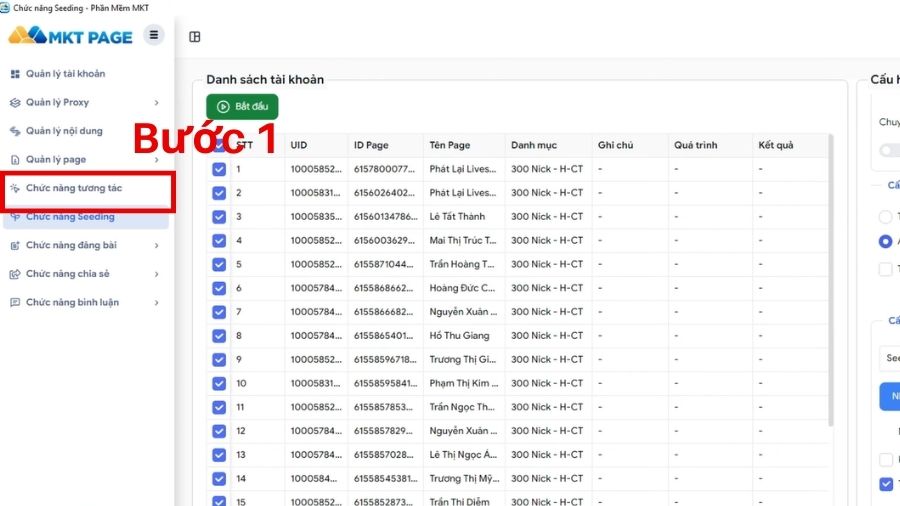Image resolution: width=900 pixels, height=506 pixels.
Task: Click the application icon in the title bar
Action: [5, 7]
